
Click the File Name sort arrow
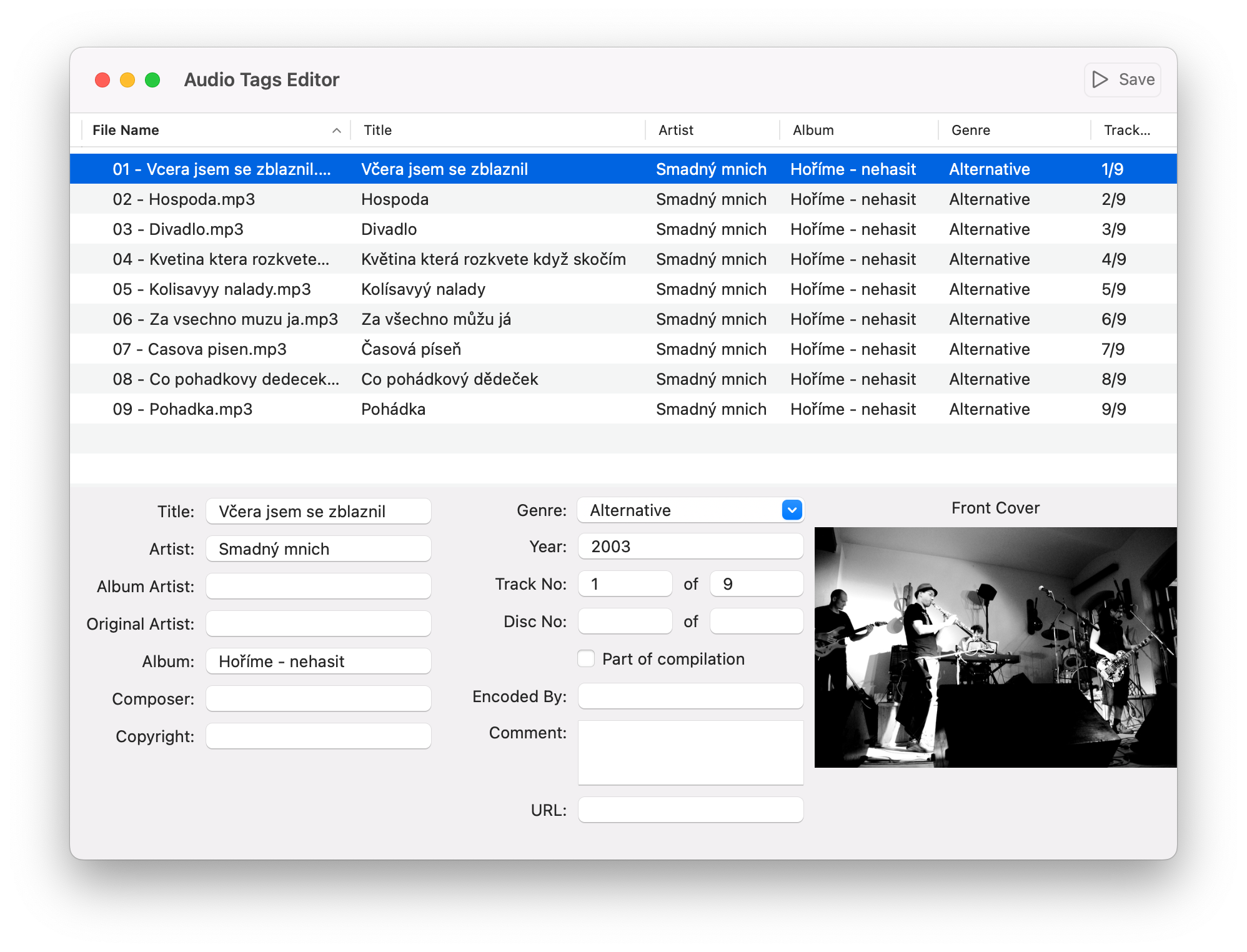(x=336, y=131)
